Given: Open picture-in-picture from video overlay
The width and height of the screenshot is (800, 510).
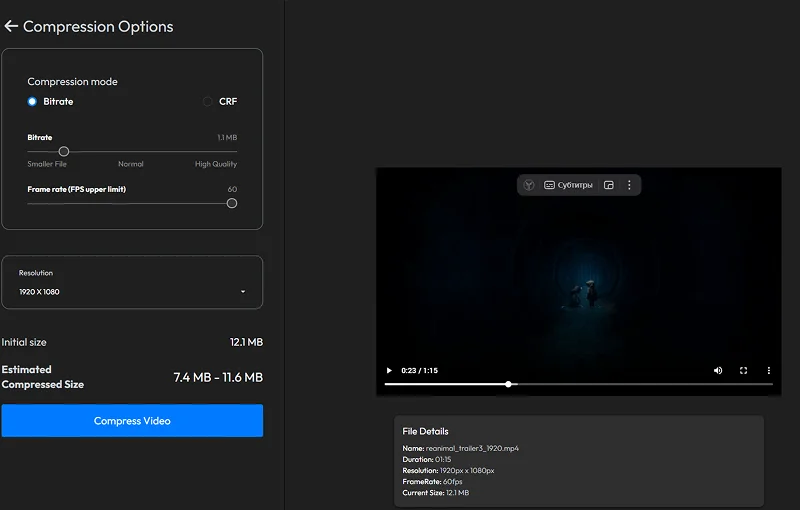Looking at the screenshot, I should tap(609, 185).
